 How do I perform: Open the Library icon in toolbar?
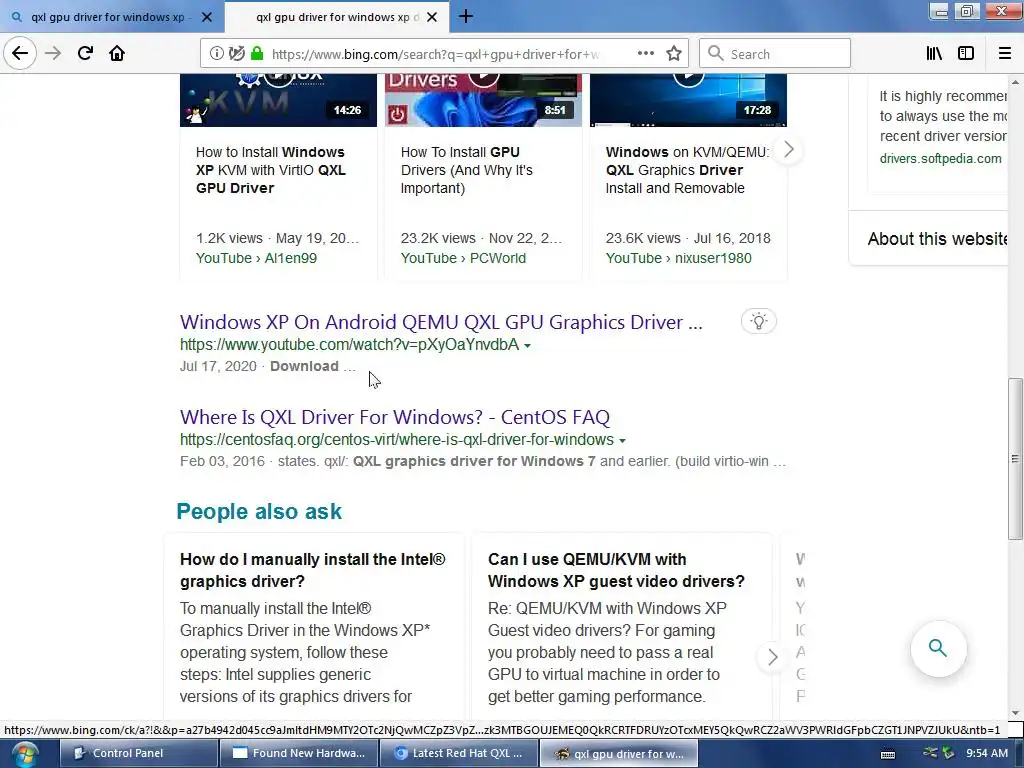[934, 54]
